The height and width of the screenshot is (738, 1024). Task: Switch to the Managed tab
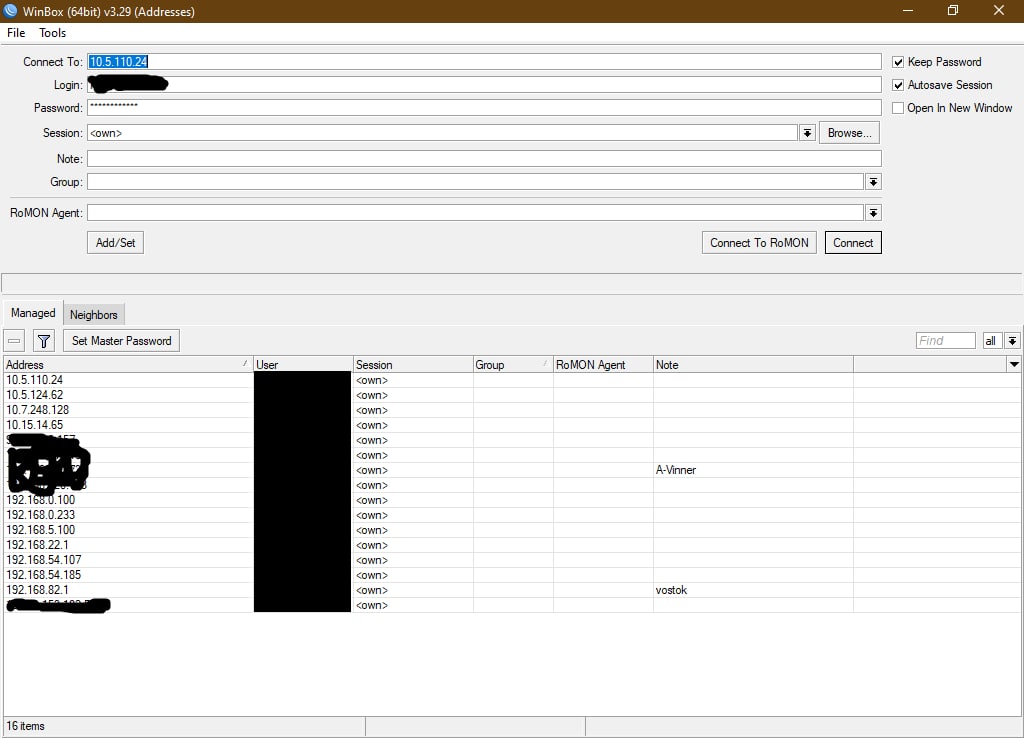click(x=33, y=313)
